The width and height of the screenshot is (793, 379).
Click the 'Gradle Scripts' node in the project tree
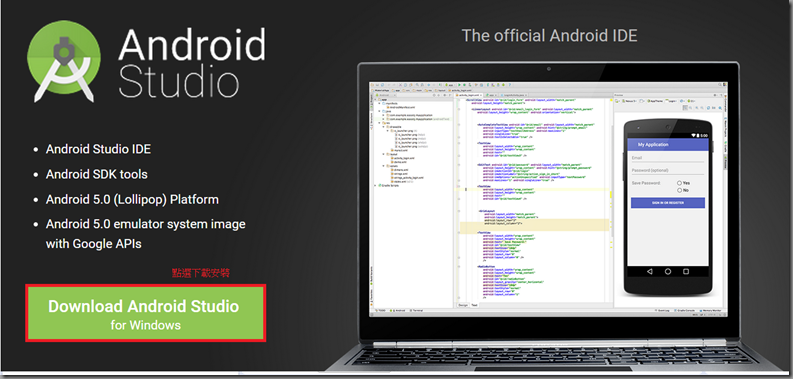388,186
